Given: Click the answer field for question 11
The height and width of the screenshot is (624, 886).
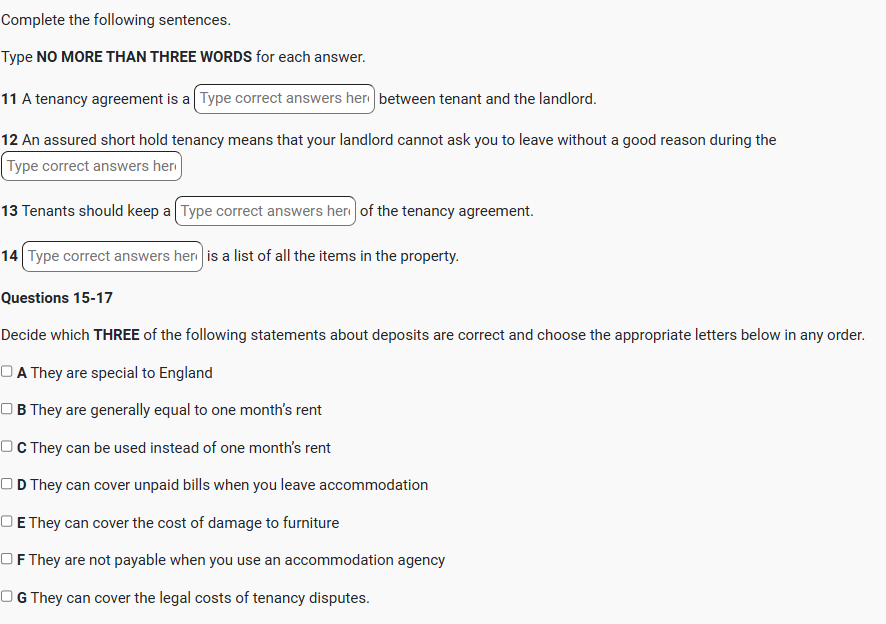Looking at the screenshot, I should coord(284,98).
